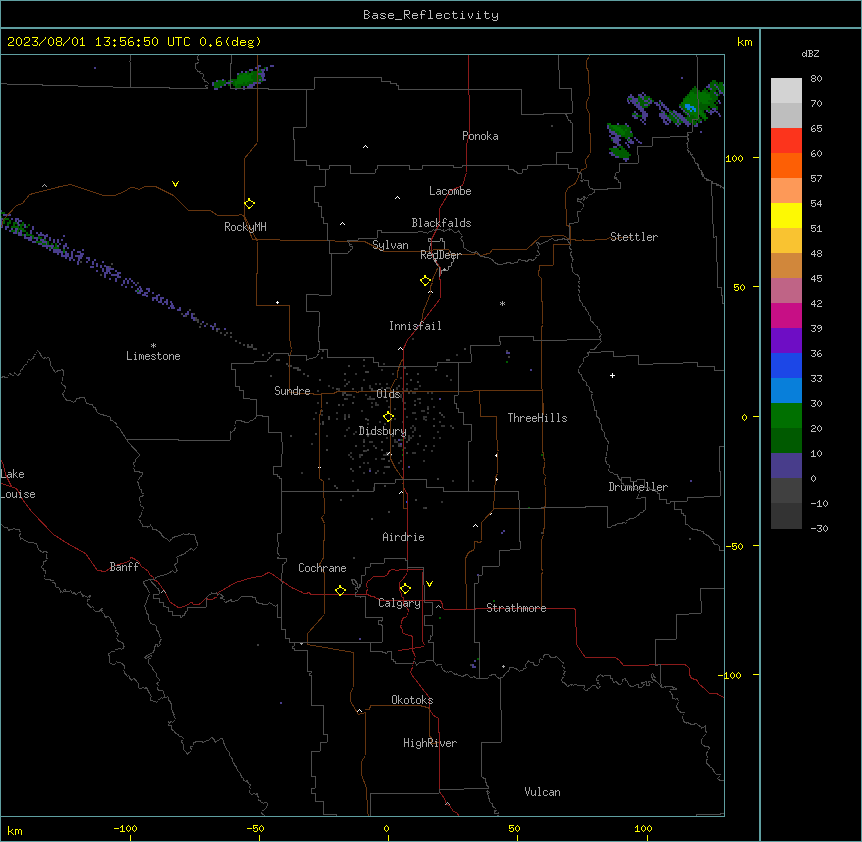
Task: Select the Lacombe city label
Action: pyautogui.click(x=450, y=191)
